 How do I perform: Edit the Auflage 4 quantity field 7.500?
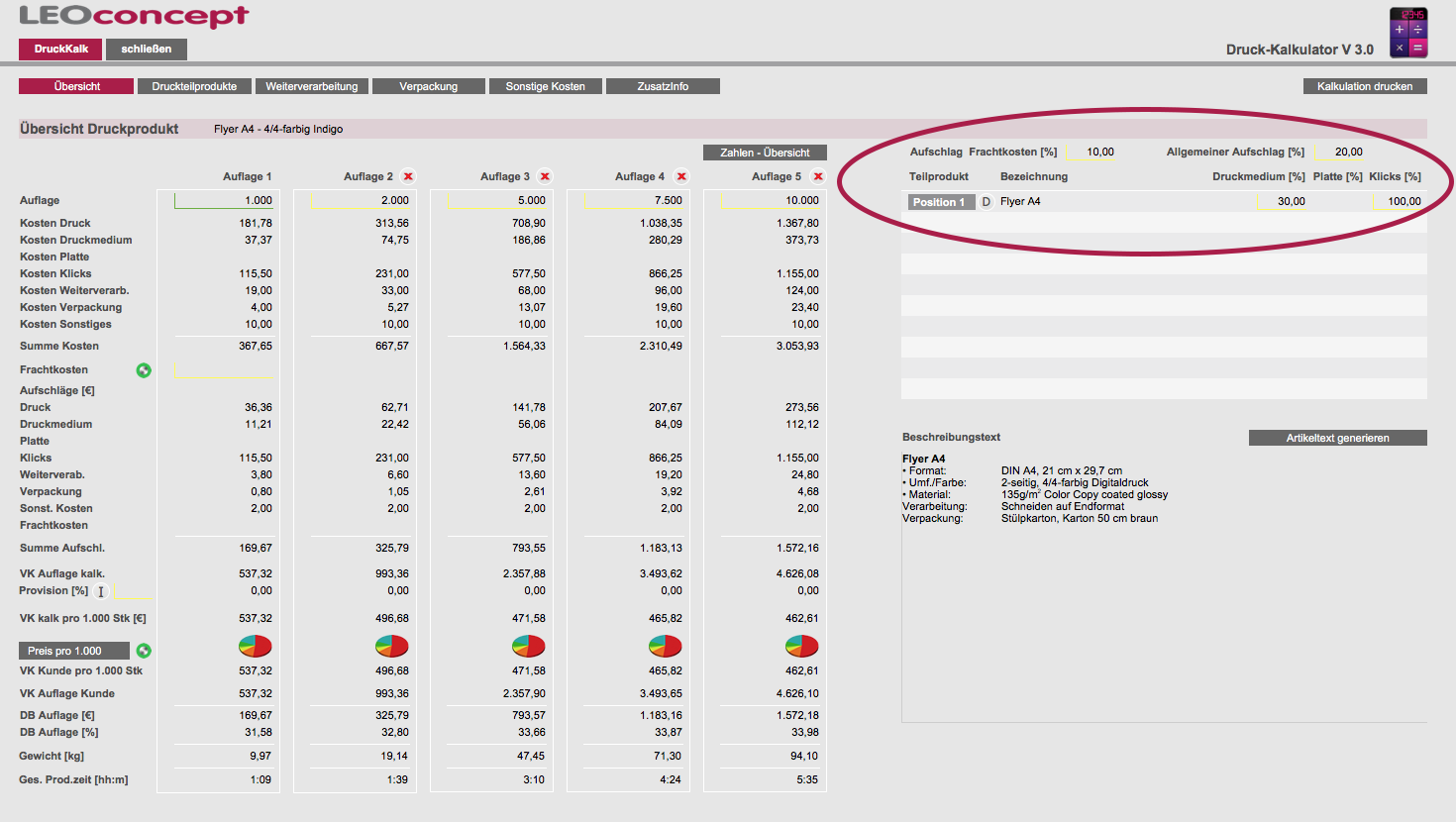point(634,200)
